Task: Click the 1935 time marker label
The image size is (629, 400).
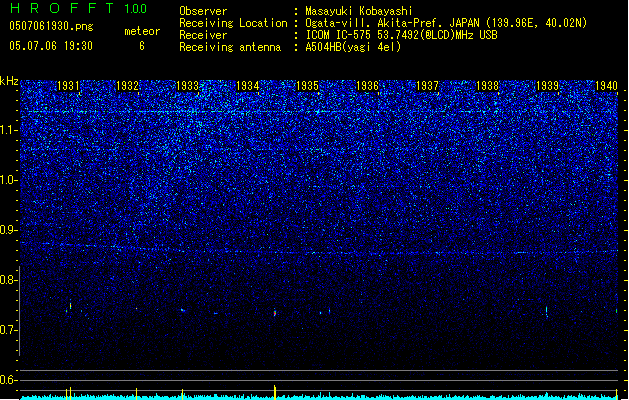Action: (x=307, y=86)
